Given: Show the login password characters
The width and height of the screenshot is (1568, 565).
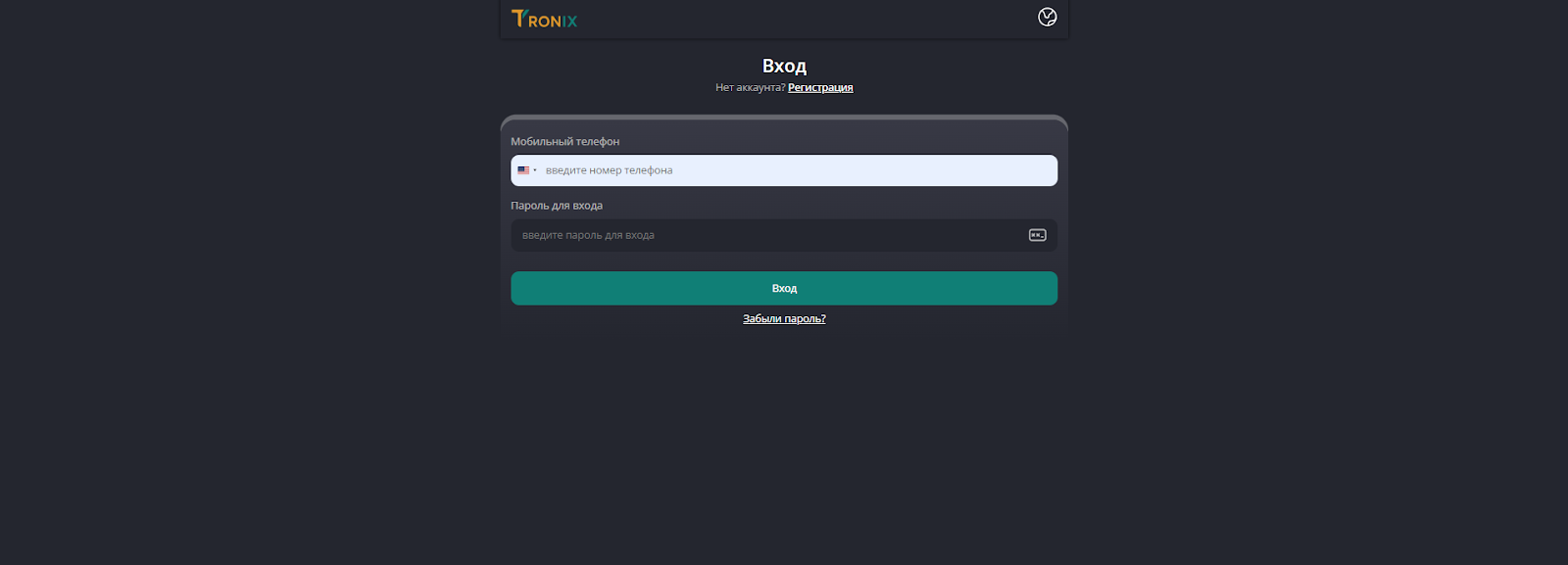Looking at the screenshot, I should 1037,235.
